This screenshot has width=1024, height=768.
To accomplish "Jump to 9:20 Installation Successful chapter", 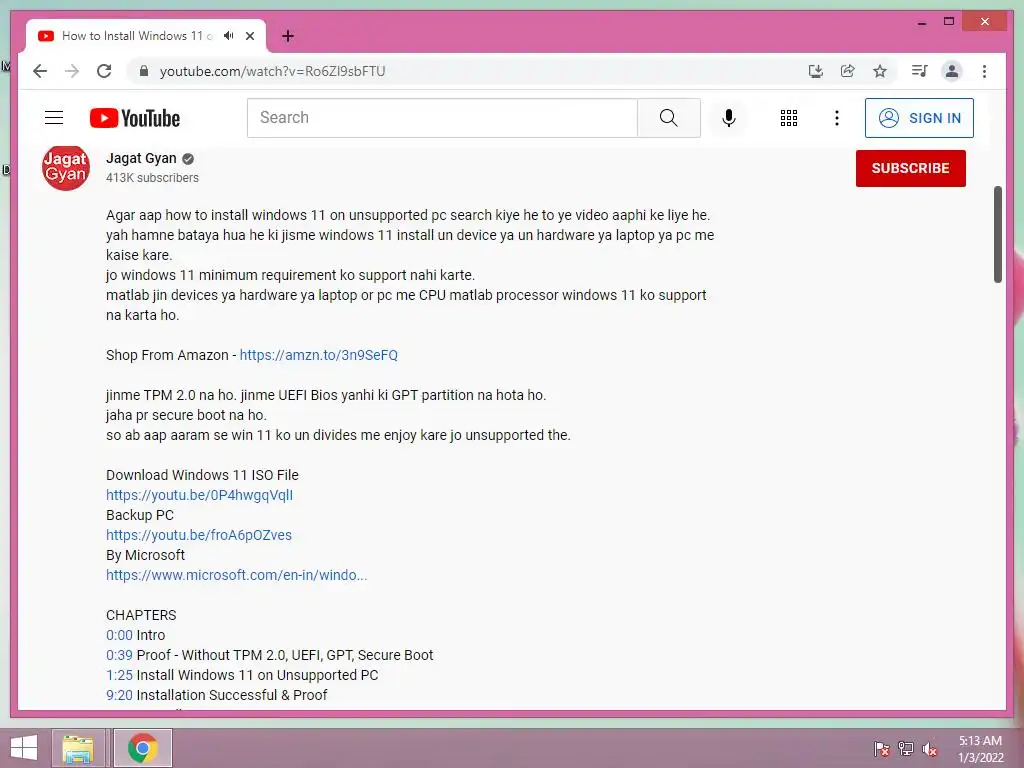I will (x=119, y=695).
